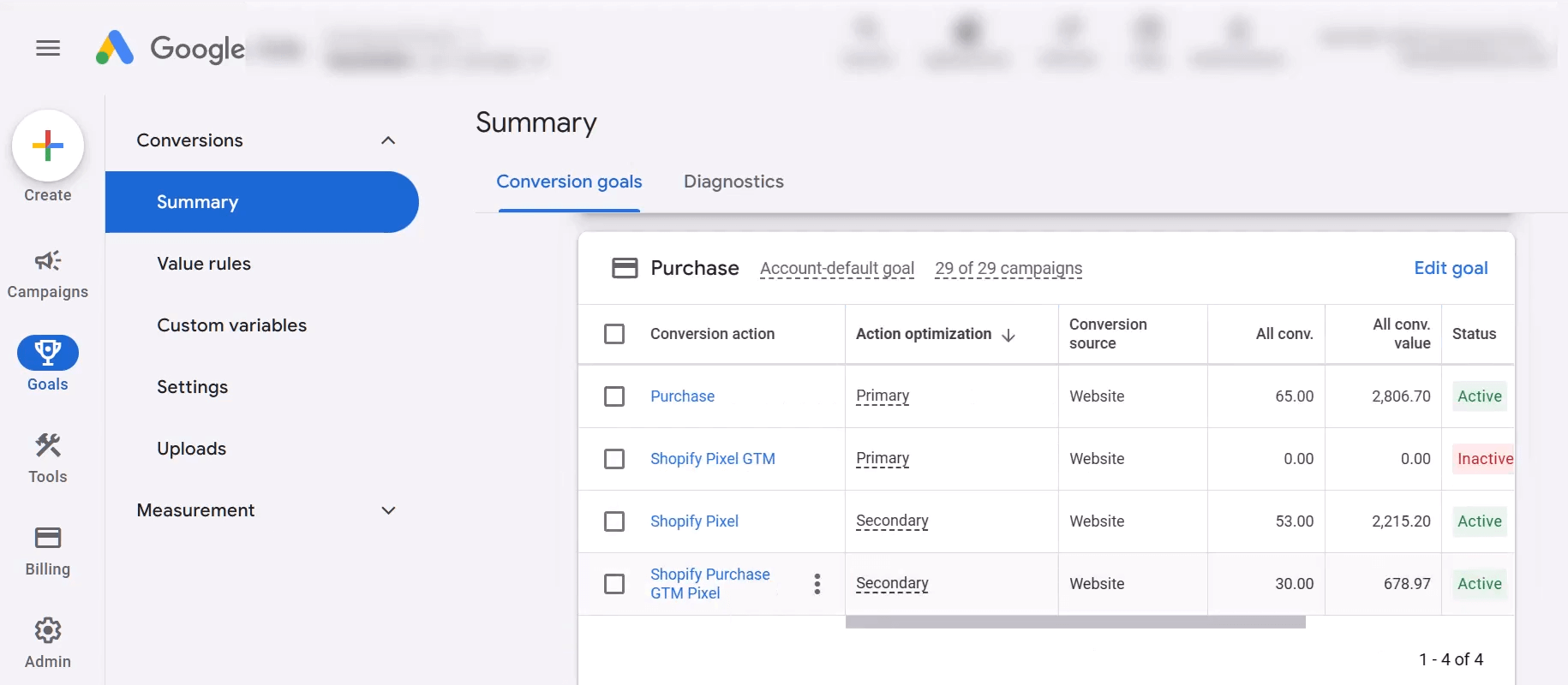Click 29 of 29 campaigns link
Viewport: 1568px width, 685px height.
(x=1008, y=268)
